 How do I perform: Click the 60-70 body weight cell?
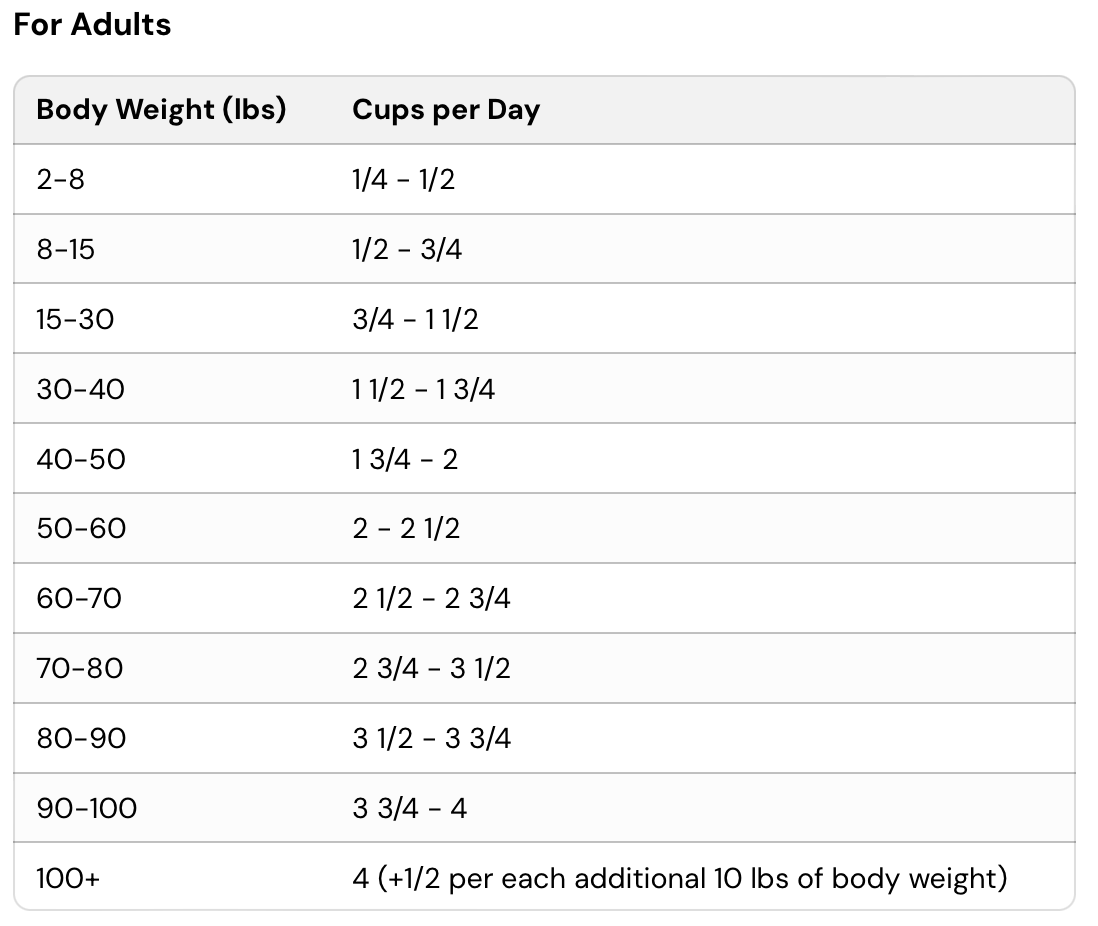[79, 598]
